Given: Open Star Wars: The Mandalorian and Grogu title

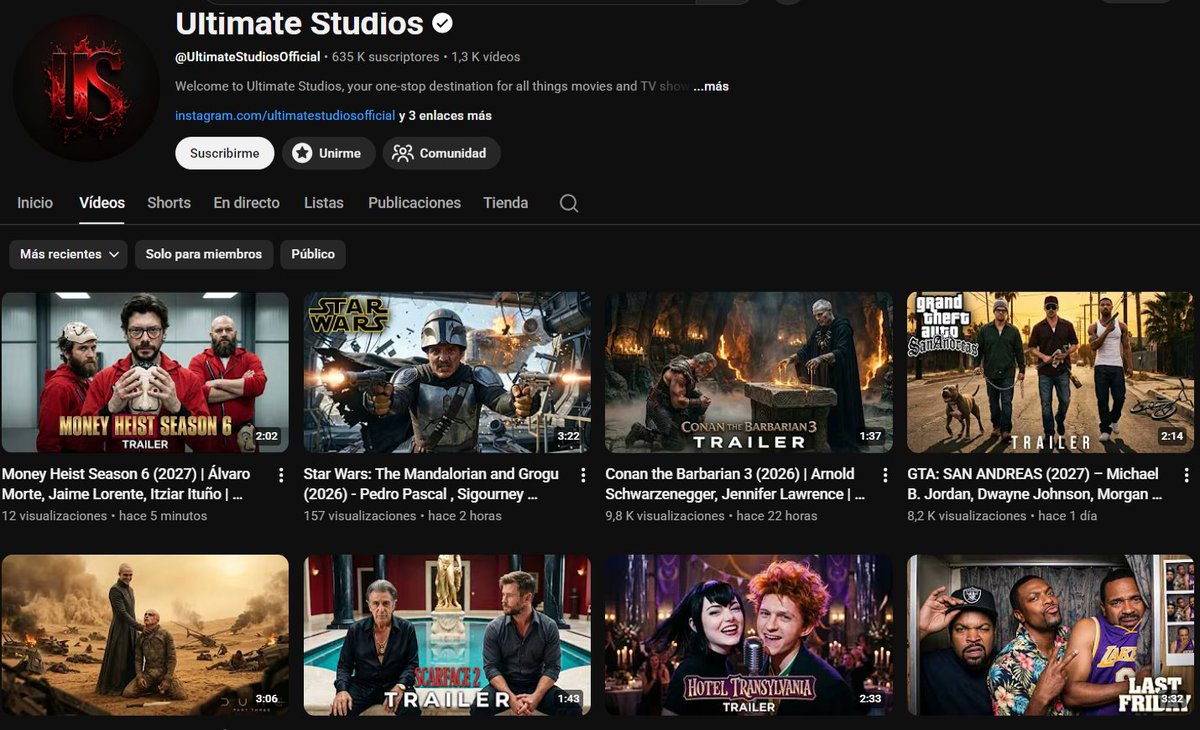Looking at the screenshot, I should click(x=432, y=484).
